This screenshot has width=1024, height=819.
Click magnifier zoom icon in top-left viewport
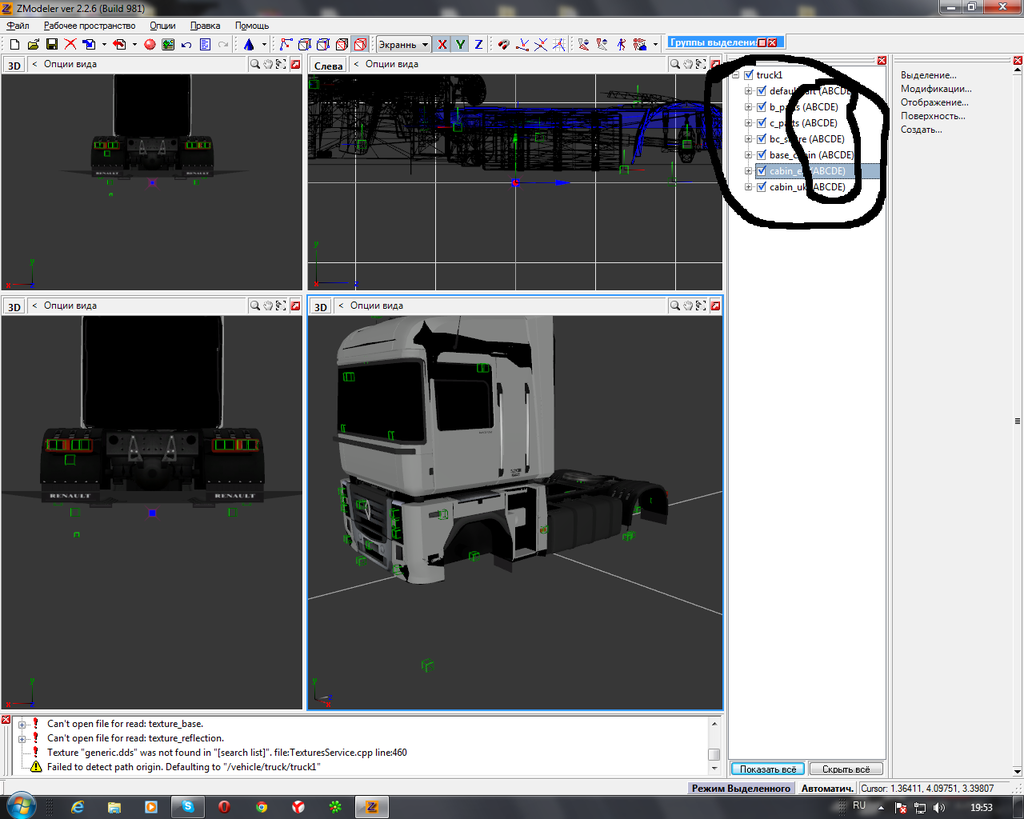[x=256, y=64]
